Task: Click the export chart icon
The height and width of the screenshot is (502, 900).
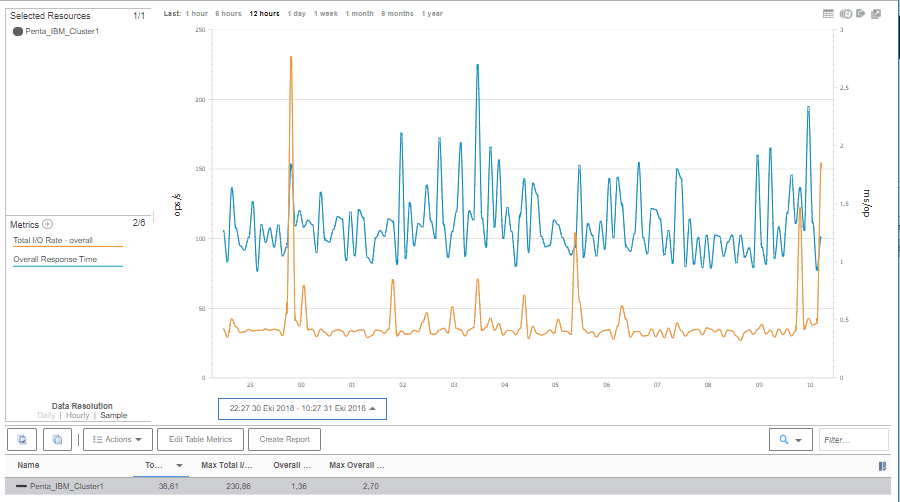Action: click(860, 14)
